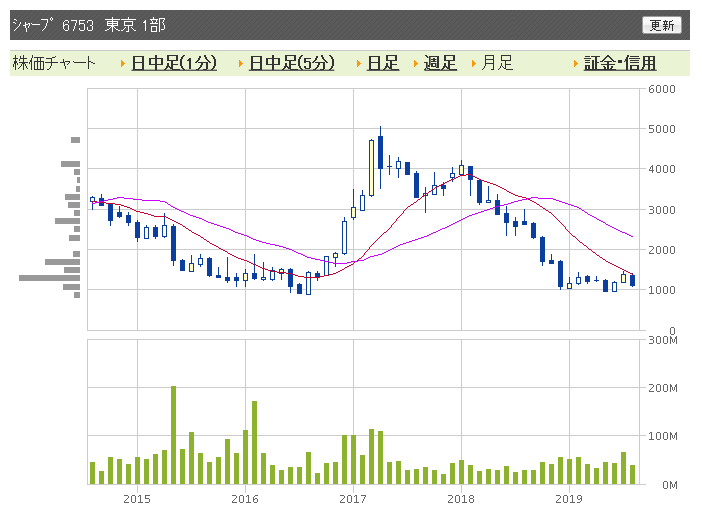Click the 6000 price axis label
The height and width of the screenshot is (525, 702).
pyautogui.click(x=662, y=89)
